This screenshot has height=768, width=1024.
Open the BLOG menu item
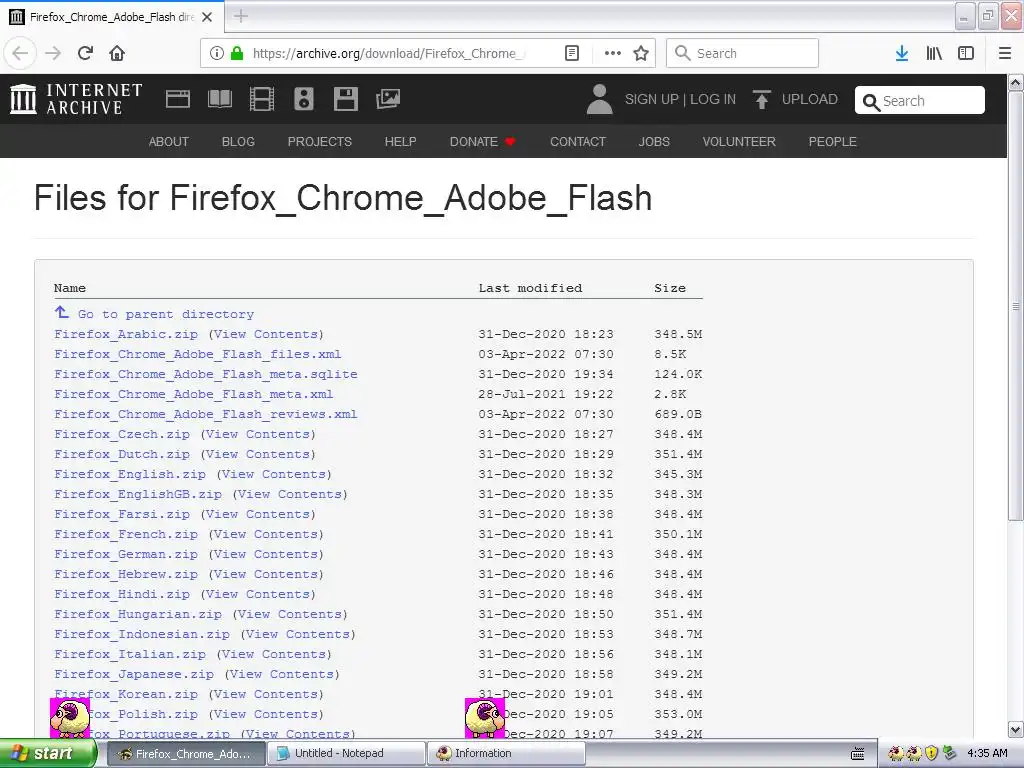[x=238, y=142]
